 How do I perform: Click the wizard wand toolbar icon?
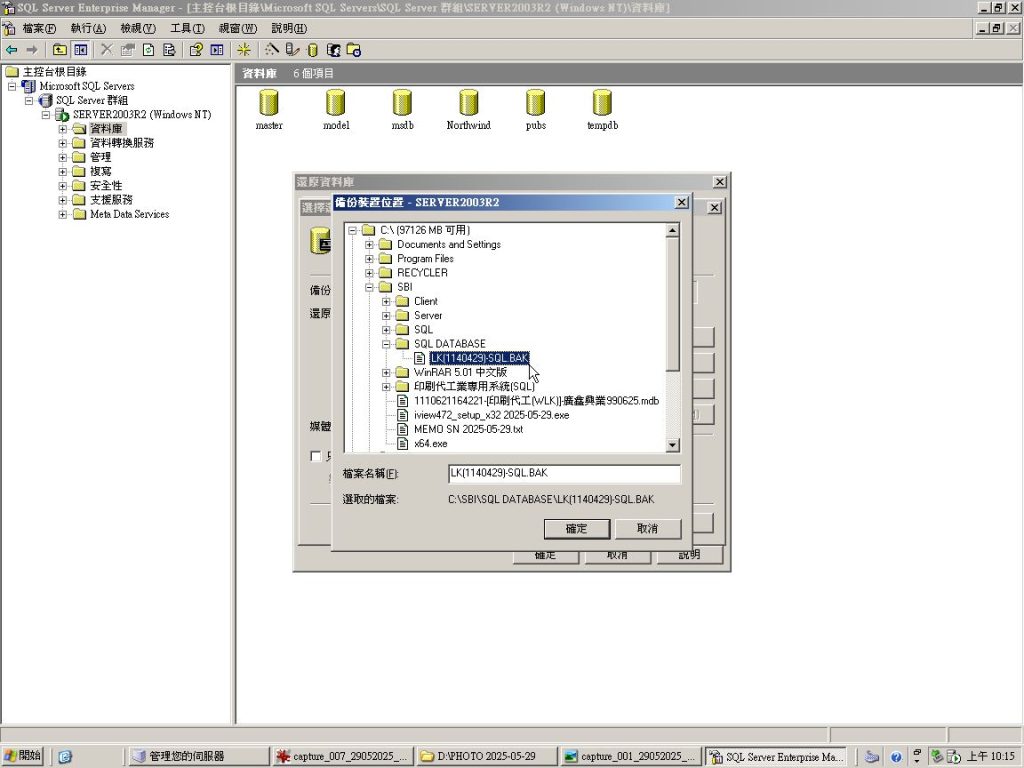[x=272, y=49]
